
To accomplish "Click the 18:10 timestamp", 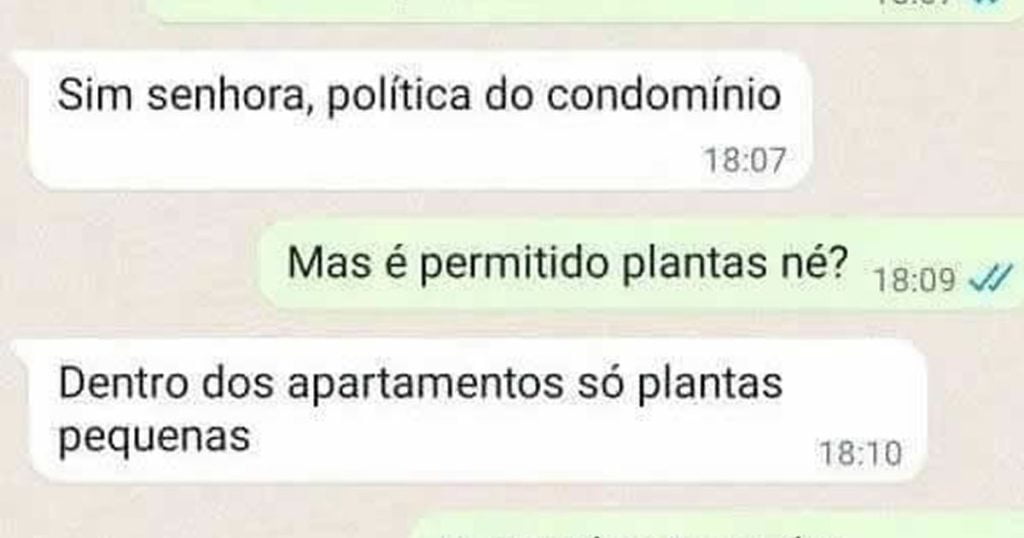I will click(x=861, y=453).
